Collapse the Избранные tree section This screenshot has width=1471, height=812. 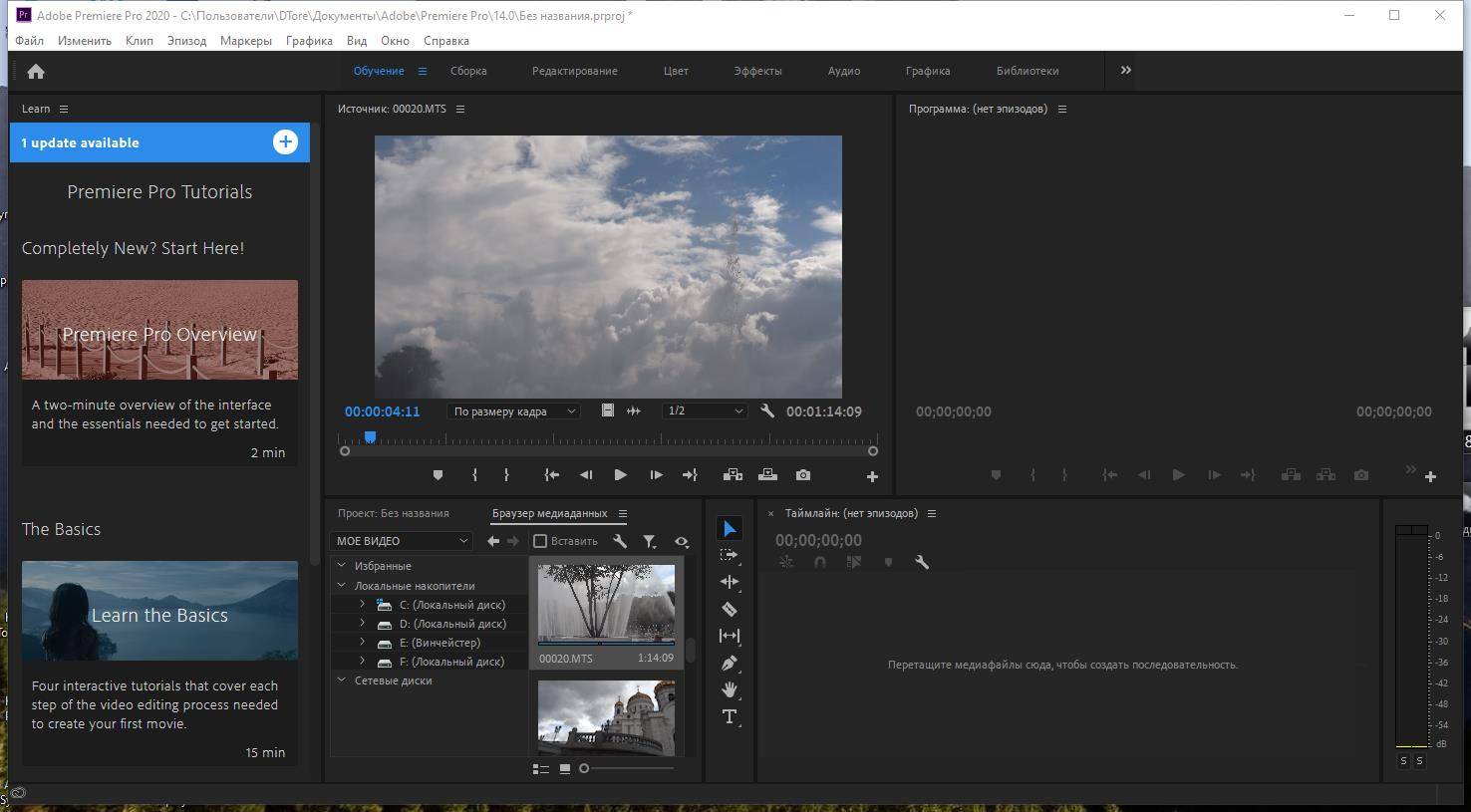point(342,566)
